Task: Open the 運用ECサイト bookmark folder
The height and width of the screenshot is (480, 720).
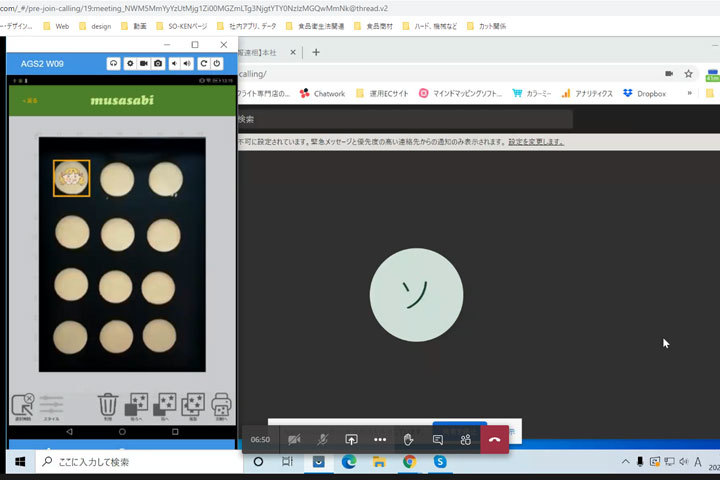Action: [382, 94]
